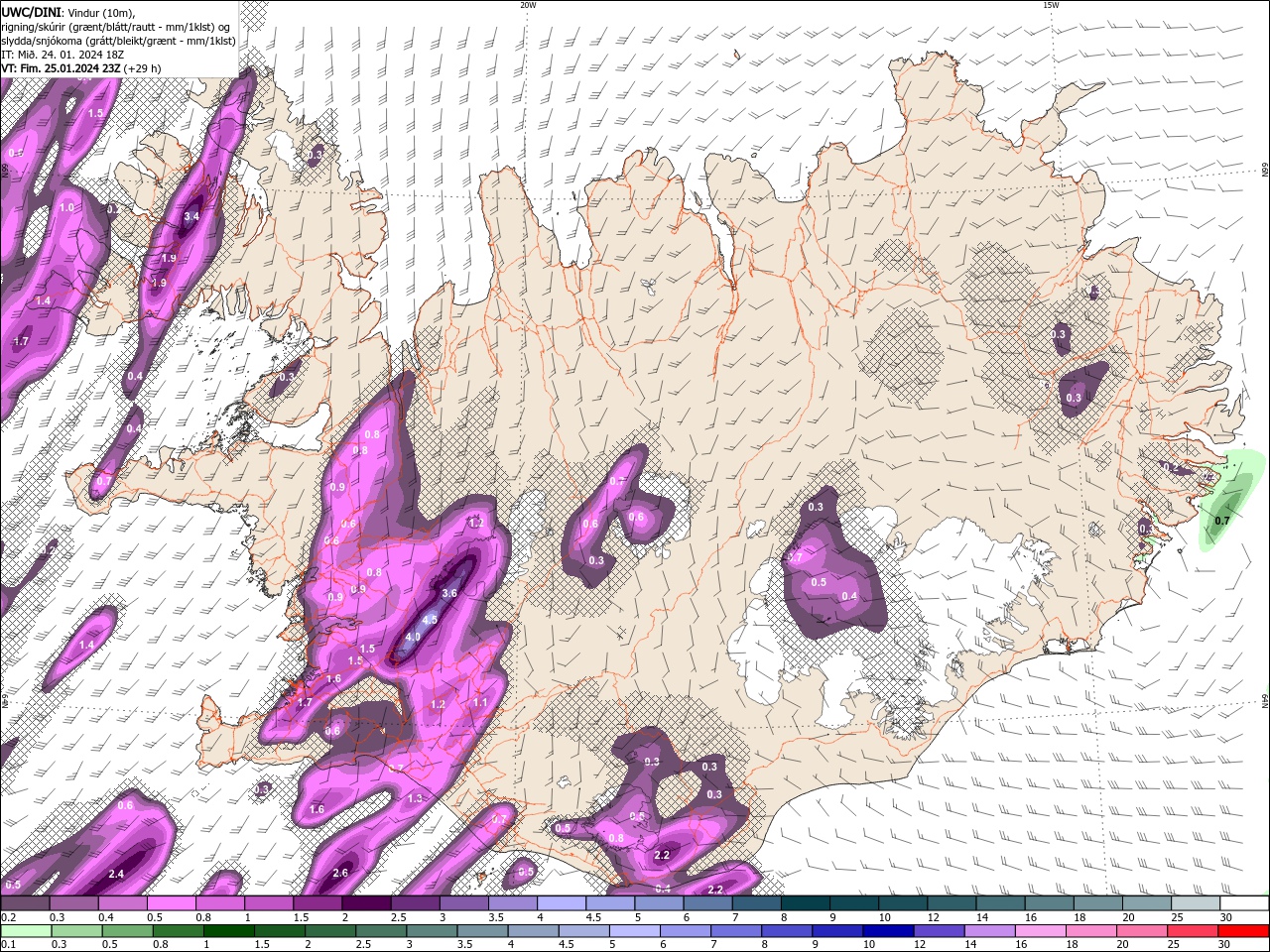
Task: Click the darkest green swatch in lower legend
Action: (228, 931)
